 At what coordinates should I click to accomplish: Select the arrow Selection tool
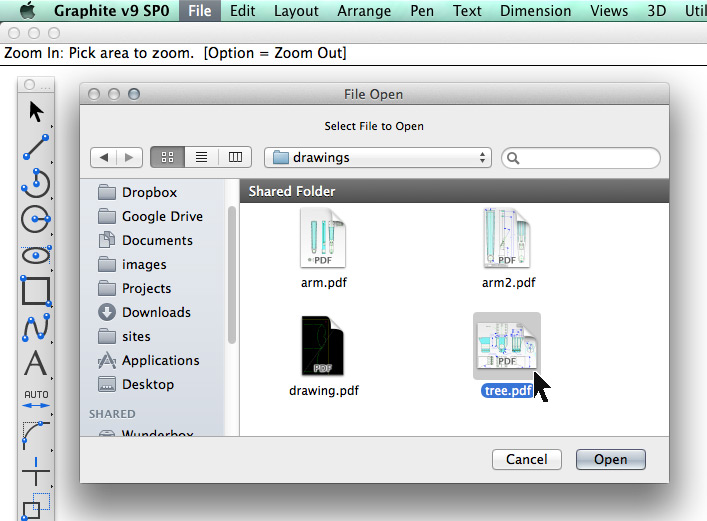[x=36, y=111]
